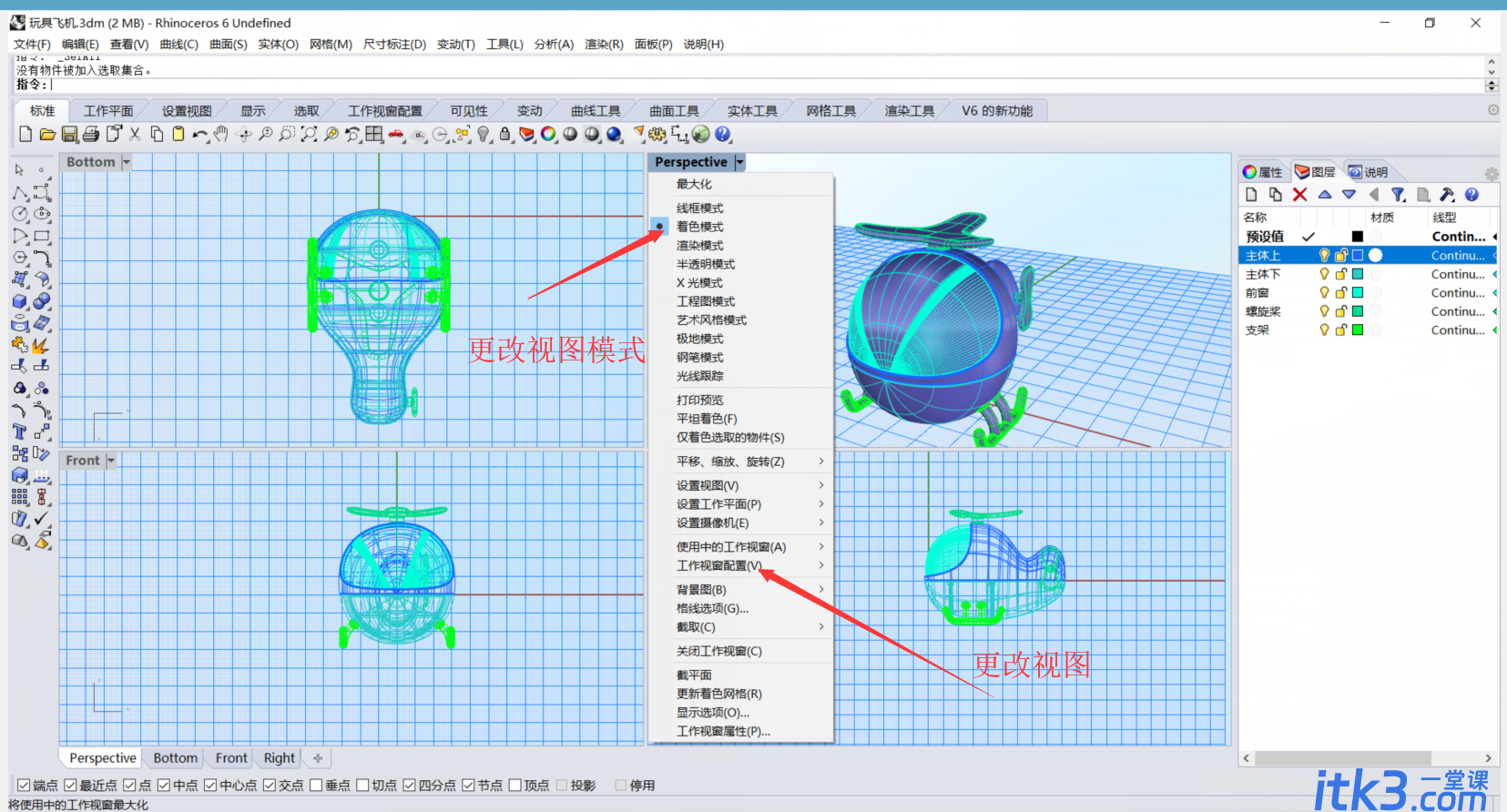The image size is (1507, 812).
Task: Switch to the Right viewport tab
Action: point(280,758)
